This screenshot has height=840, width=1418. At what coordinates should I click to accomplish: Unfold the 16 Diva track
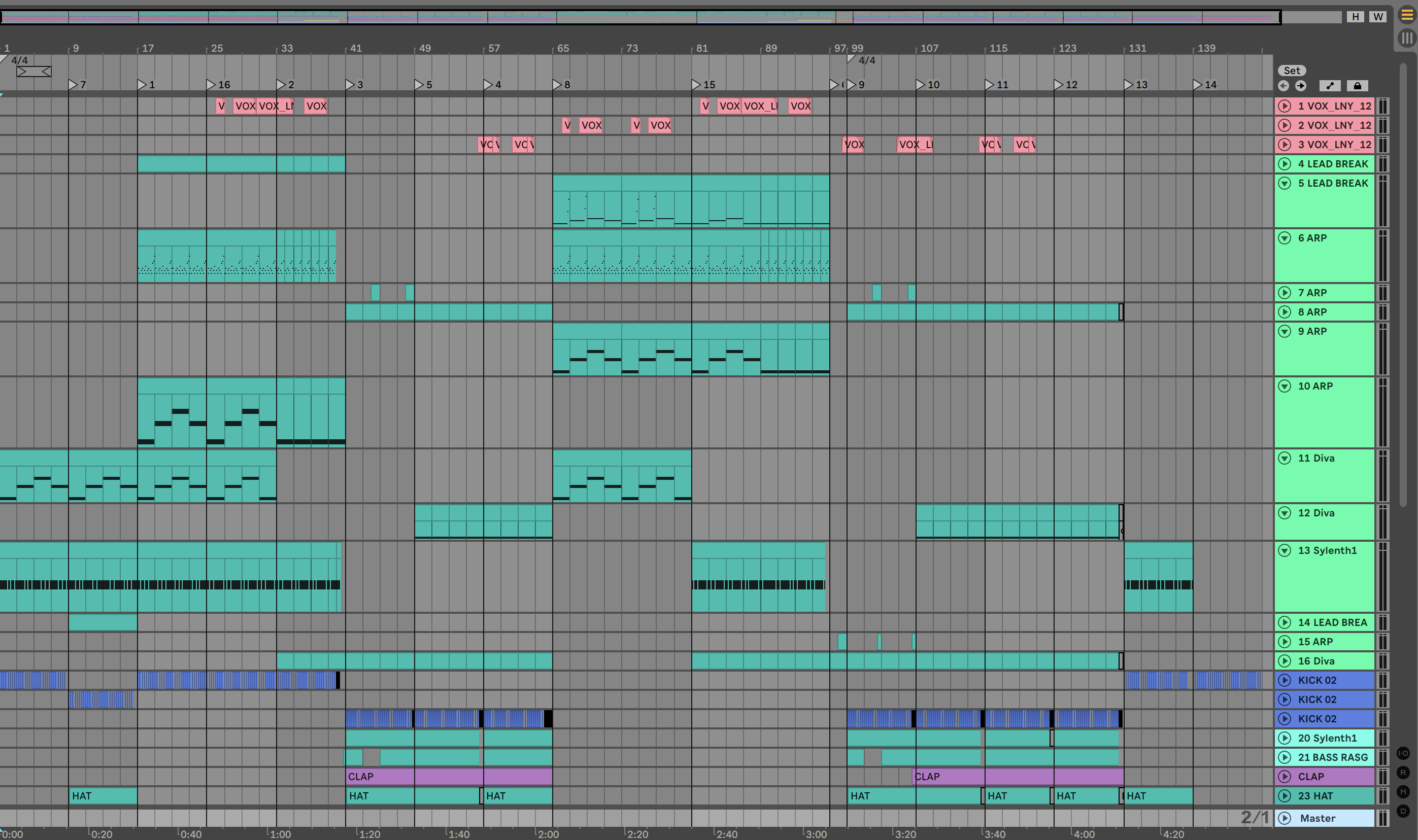click(x=1285, y=661)
